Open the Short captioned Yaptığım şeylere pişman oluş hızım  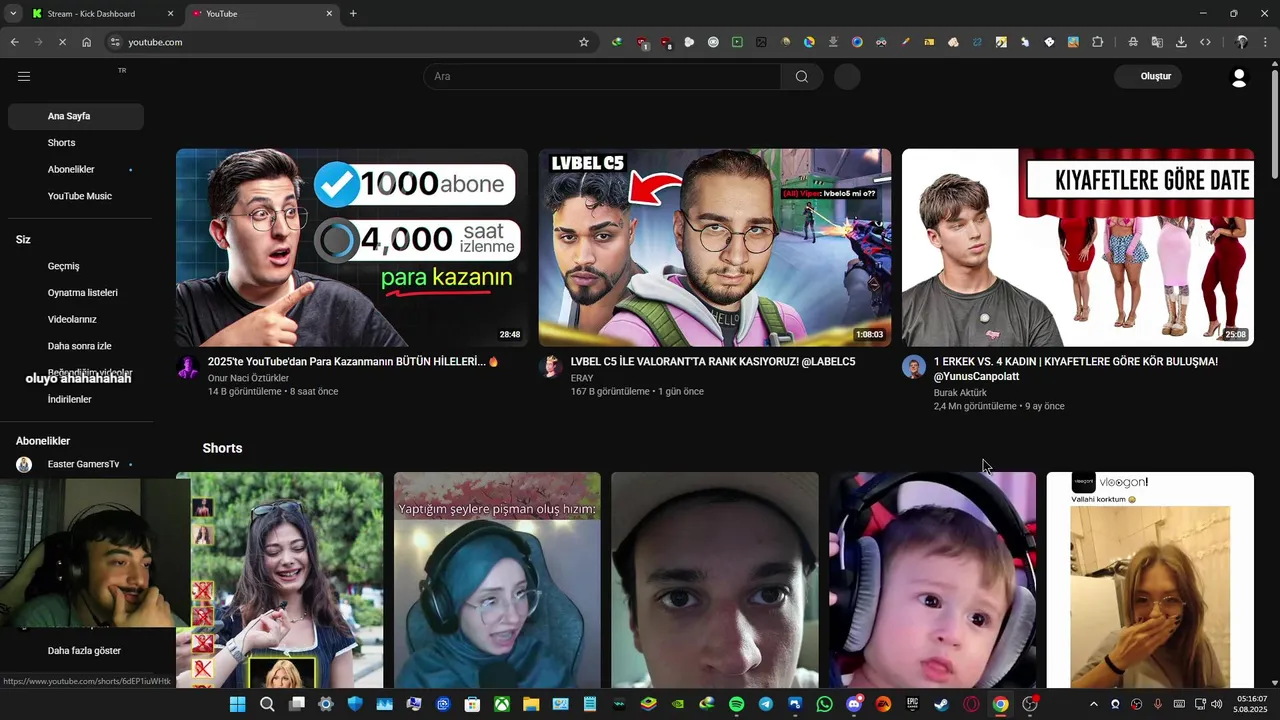tap(497, 580)
